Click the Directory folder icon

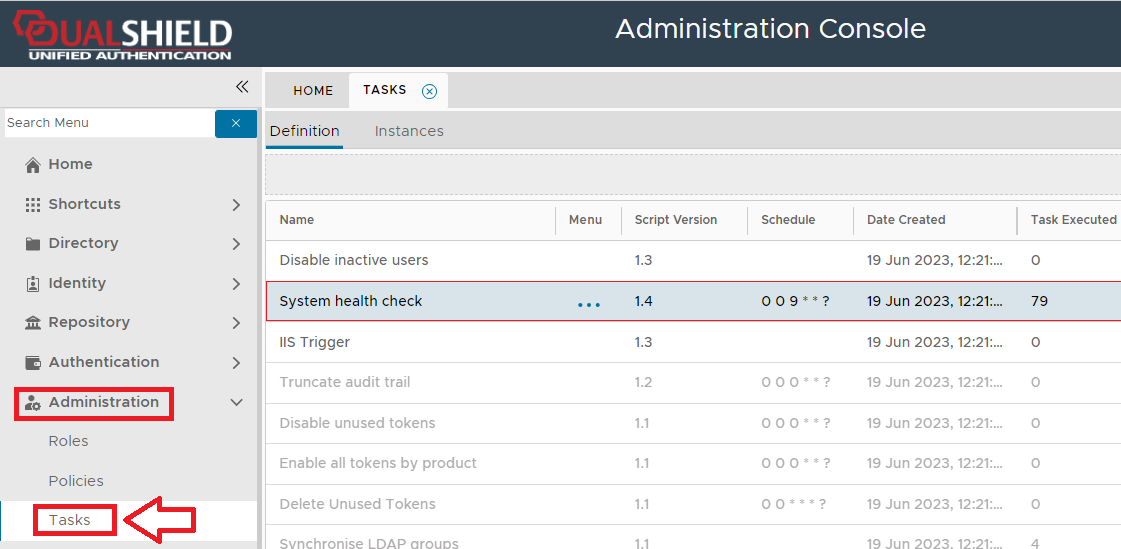pos(33,244)
